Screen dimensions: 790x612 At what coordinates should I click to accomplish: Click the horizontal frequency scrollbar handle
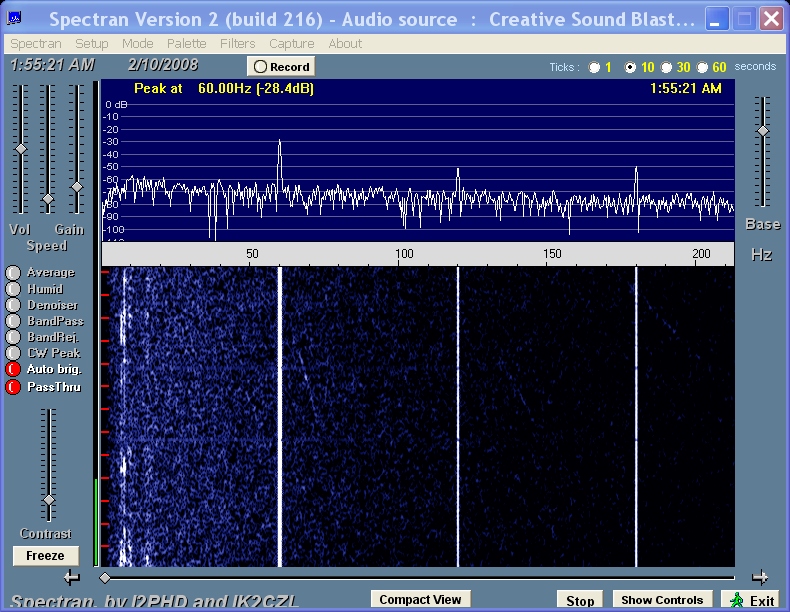click(105, 578)
